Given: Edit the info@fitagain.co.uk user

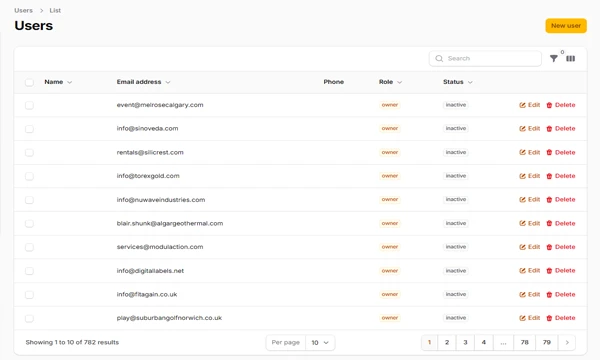Looking at the screenshot, I should [x=530, y=294].
